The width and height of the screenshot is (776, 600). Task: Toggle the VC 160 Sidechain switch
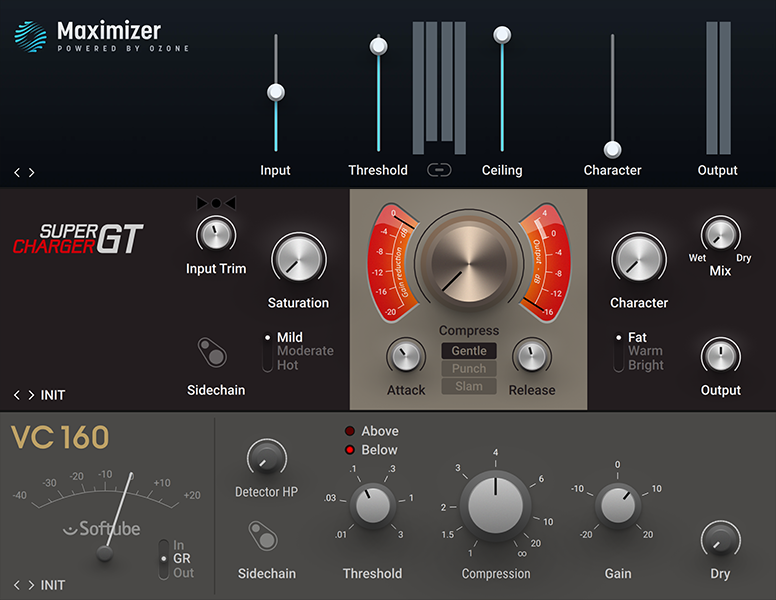263,536
